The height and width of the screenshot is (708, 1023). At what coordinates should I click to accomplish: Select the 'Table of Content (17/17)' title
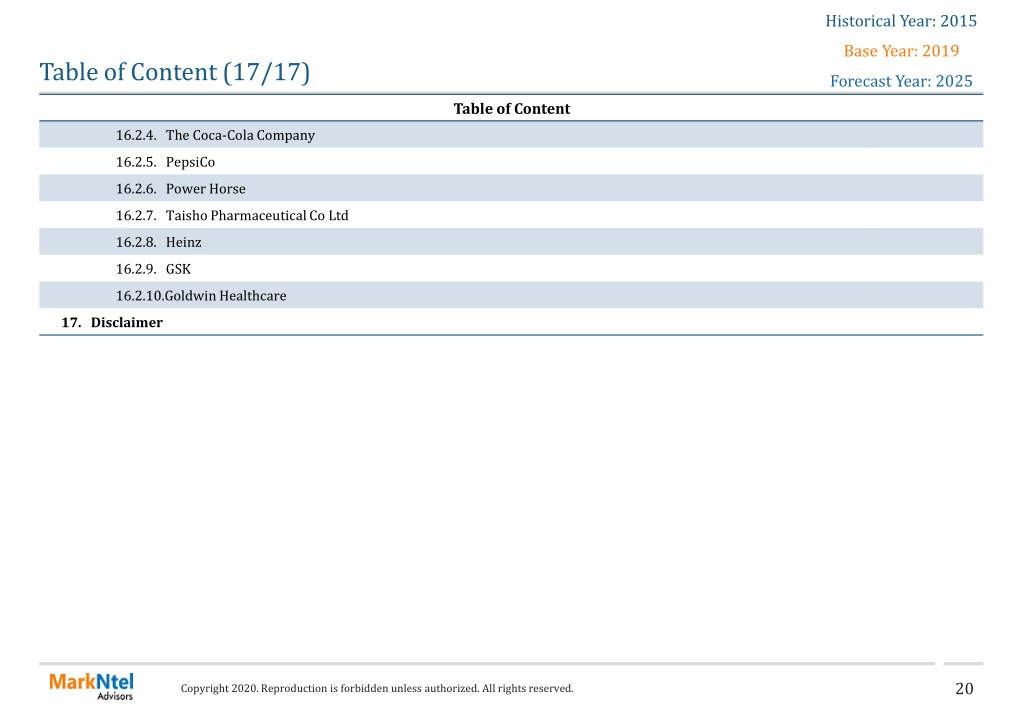click(x=174, y=72)
